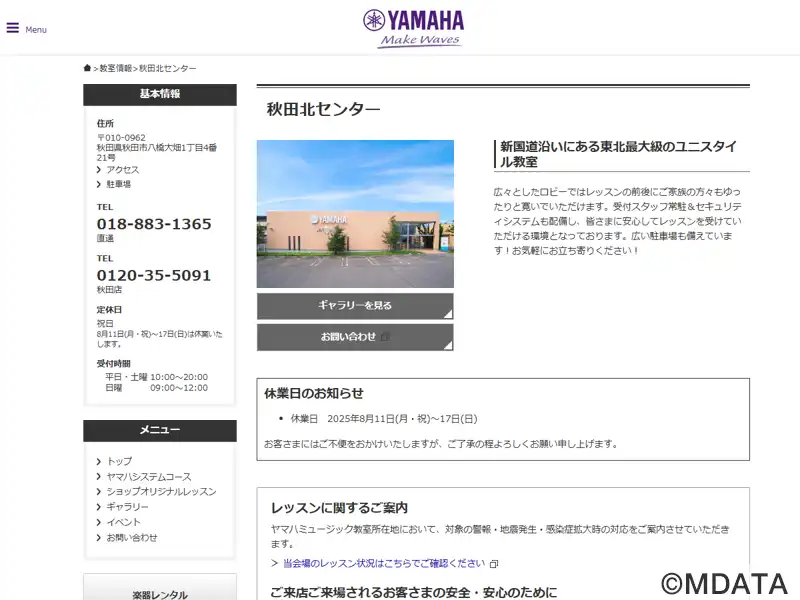Select お問い合わせ in the sidebar menu
The height and width of the screenshot is (600, 800).
(132, 537)
